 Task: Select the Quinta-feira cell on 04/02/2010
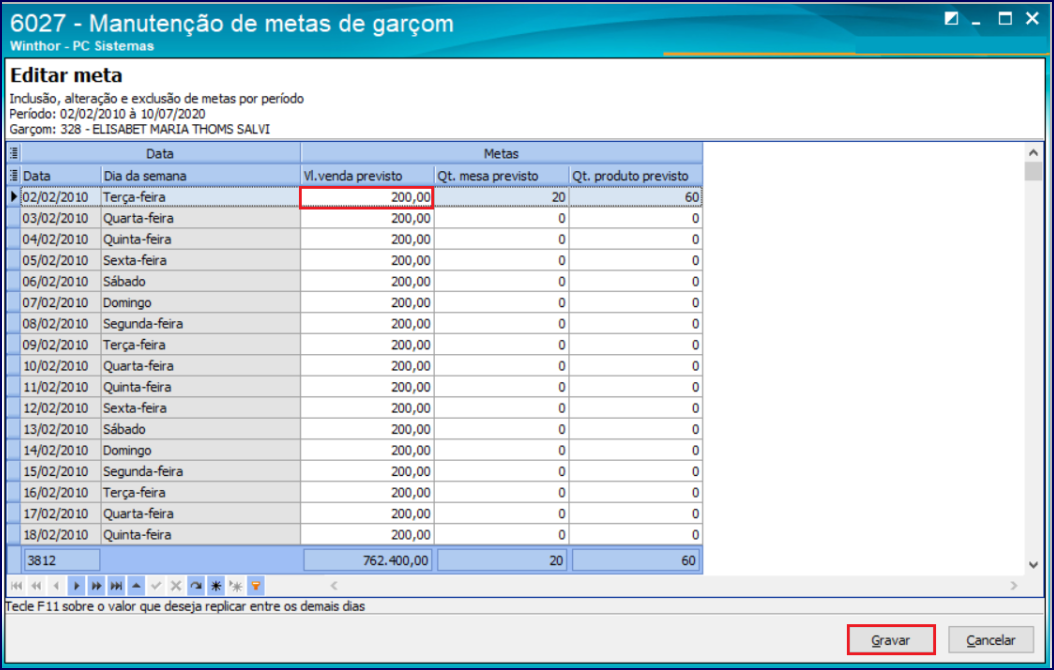pyautogui.click(x=200, y=239)
